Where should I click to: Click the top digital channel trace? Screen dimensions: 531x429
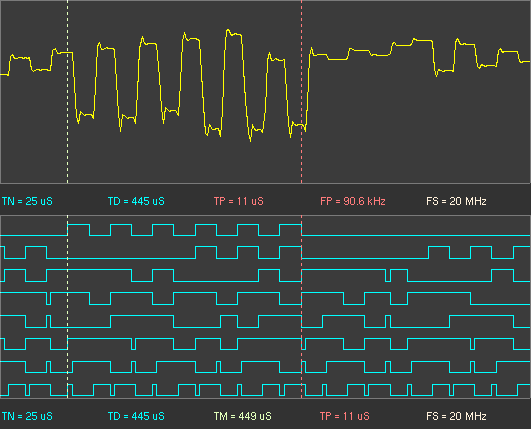pos(265,230)
